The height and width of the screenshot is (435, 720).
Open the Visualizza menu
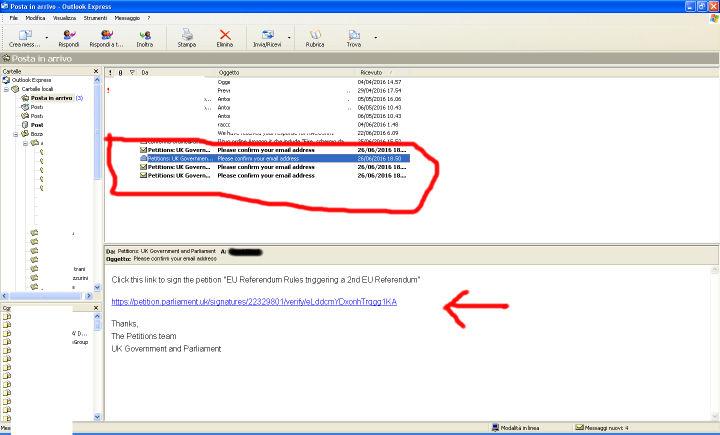(64, 18)
